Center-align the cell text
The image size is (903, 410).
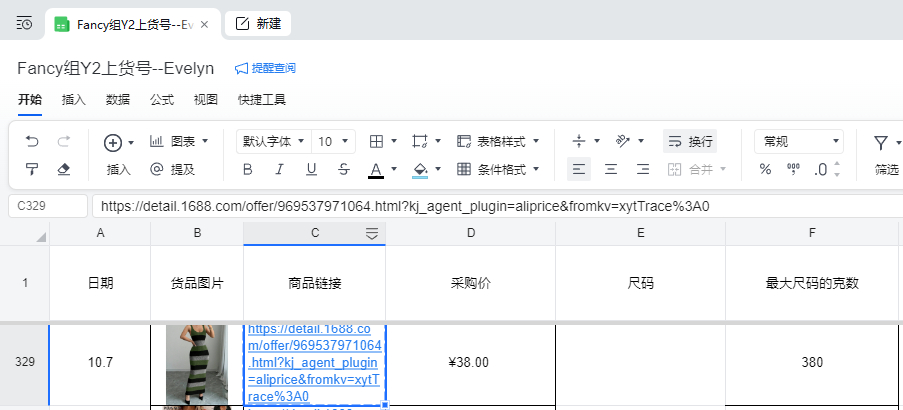611,169
